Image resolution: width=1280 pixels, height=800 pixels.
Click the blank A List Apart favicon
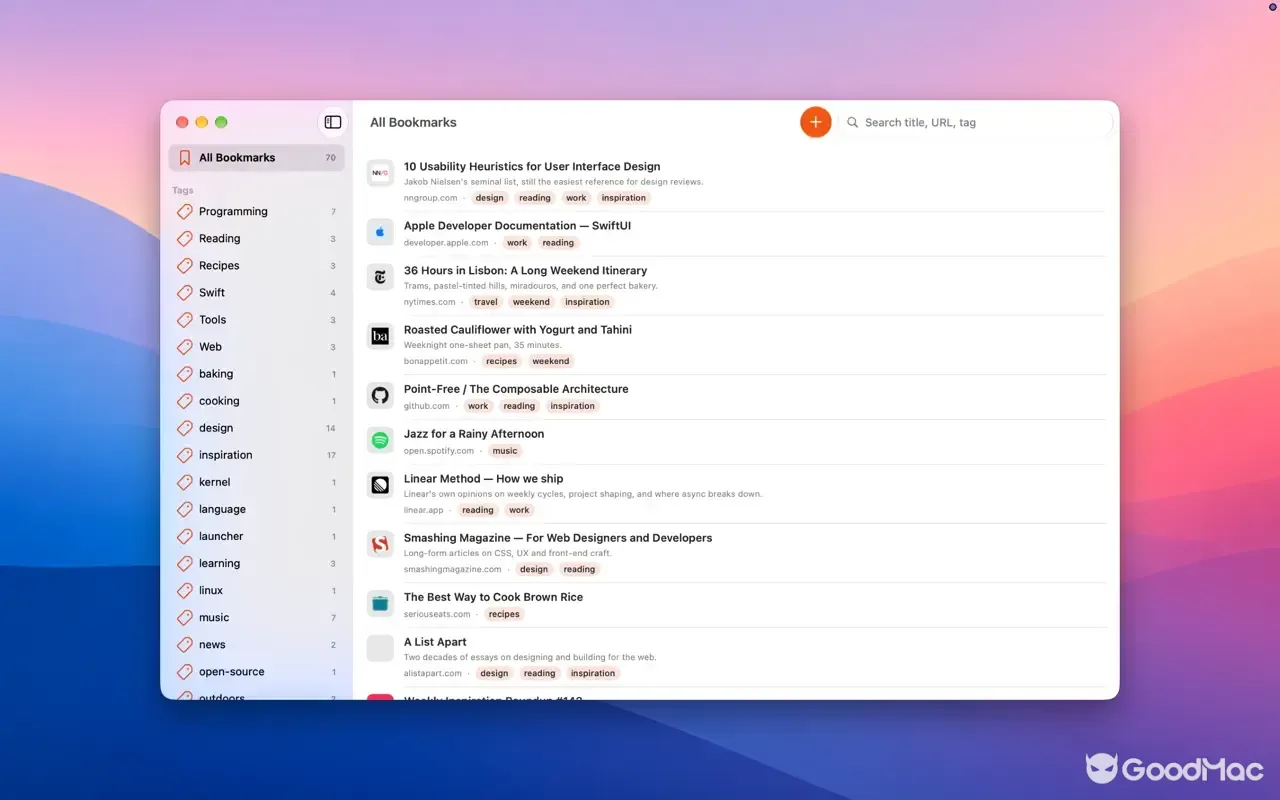coord(380,648)
